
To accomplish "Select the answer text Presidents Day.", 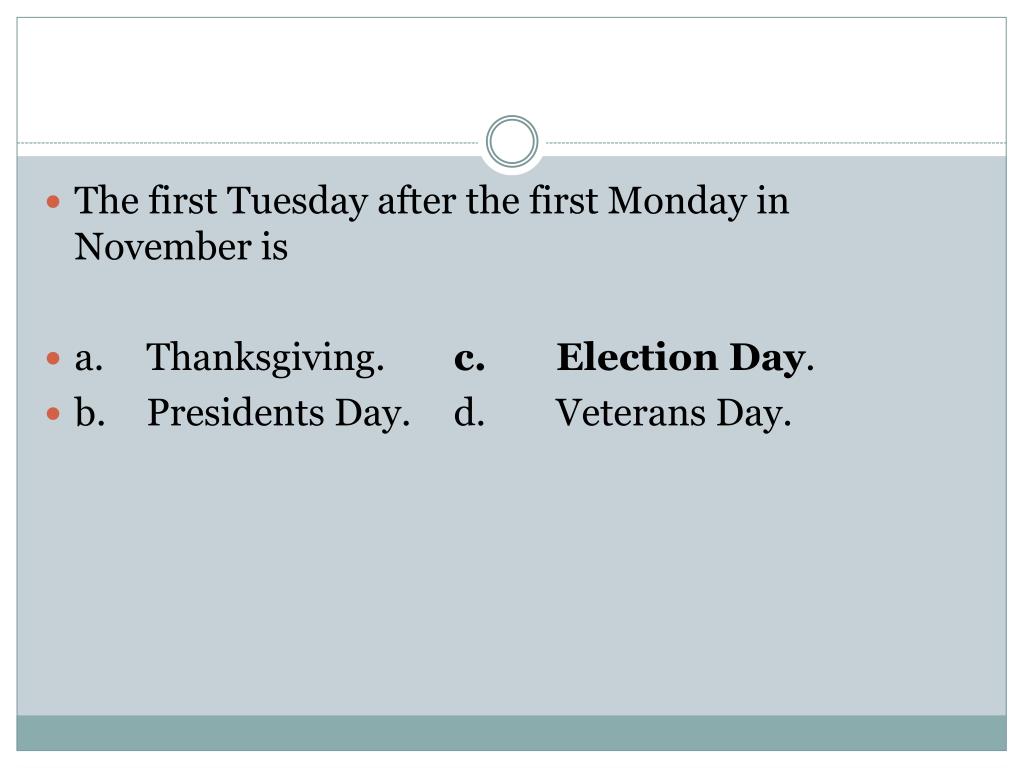I will pos(278,413).
